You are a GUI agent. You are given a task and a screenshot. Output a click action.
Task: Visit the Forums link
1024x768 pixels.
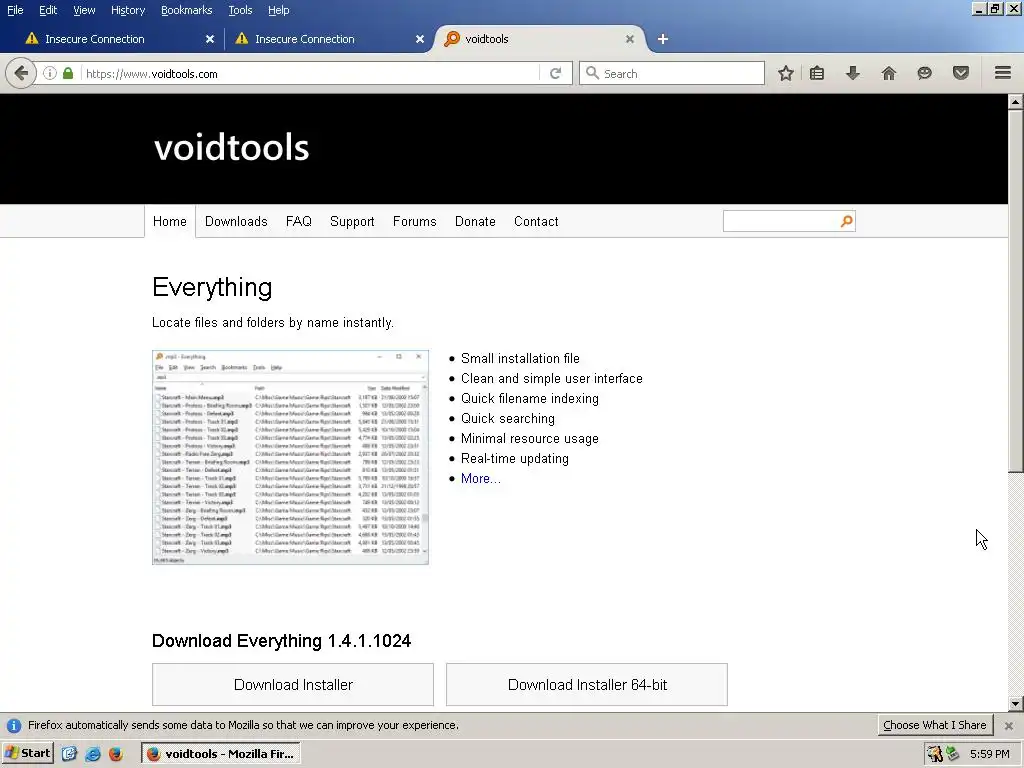[415, 221]
